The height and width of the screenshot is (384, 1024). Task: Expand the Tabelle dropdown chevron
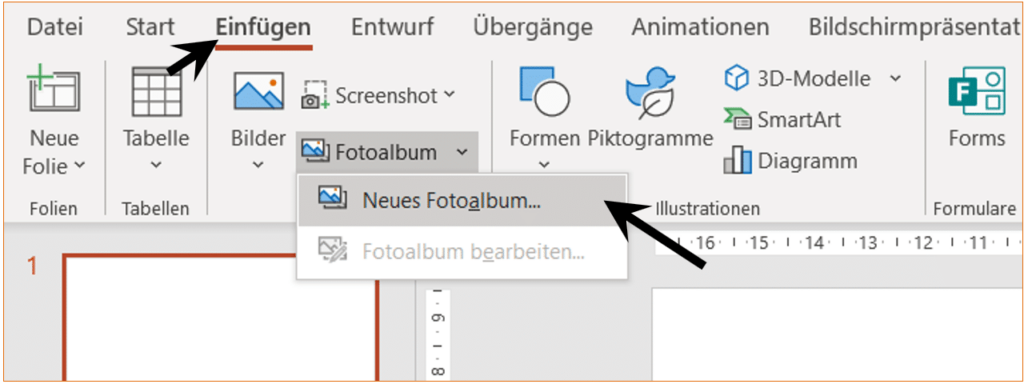[x=156, y=165]
